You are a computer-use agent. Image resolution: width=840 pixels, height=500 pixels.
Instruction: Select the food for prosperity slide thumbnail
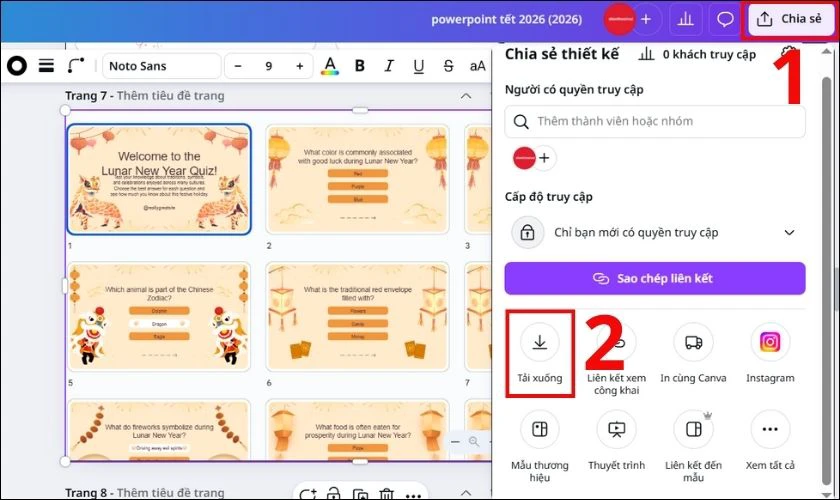pos(357,430)
